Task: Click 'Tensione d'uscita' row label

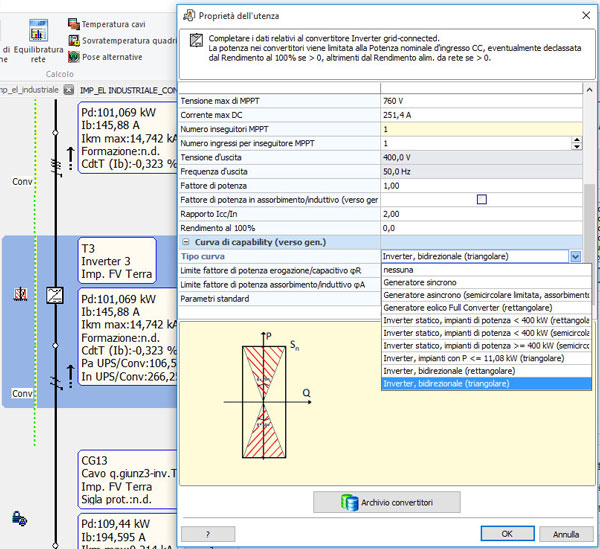Action: [x=211, y=158]
